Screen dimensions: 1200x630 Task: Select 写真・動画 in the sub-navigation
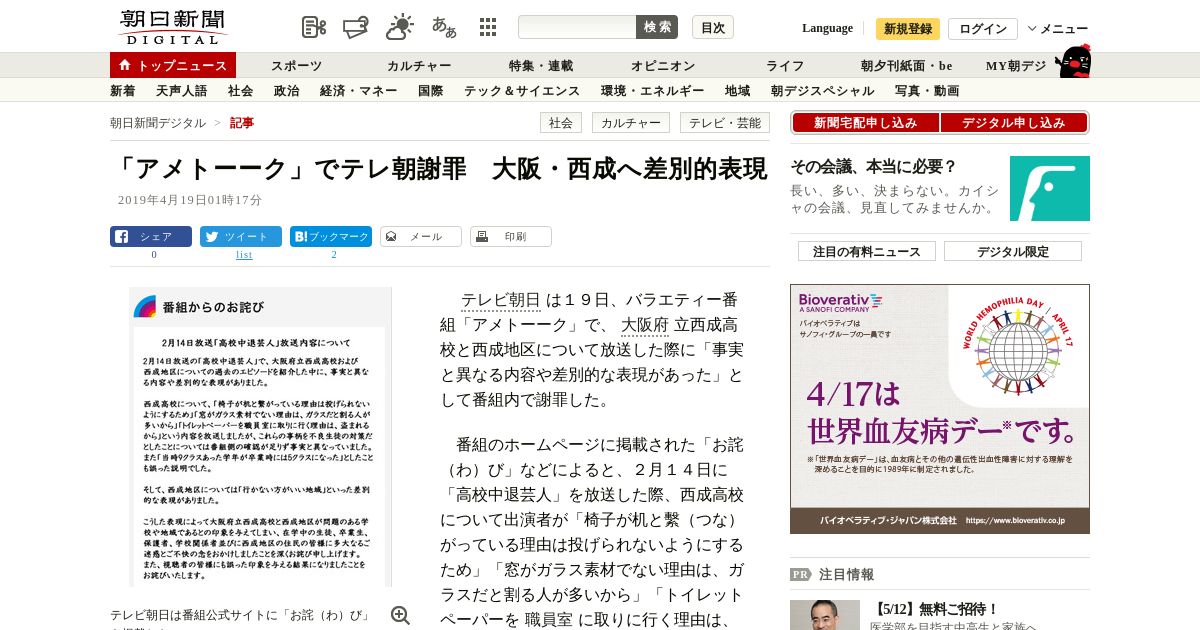point(927,91)
